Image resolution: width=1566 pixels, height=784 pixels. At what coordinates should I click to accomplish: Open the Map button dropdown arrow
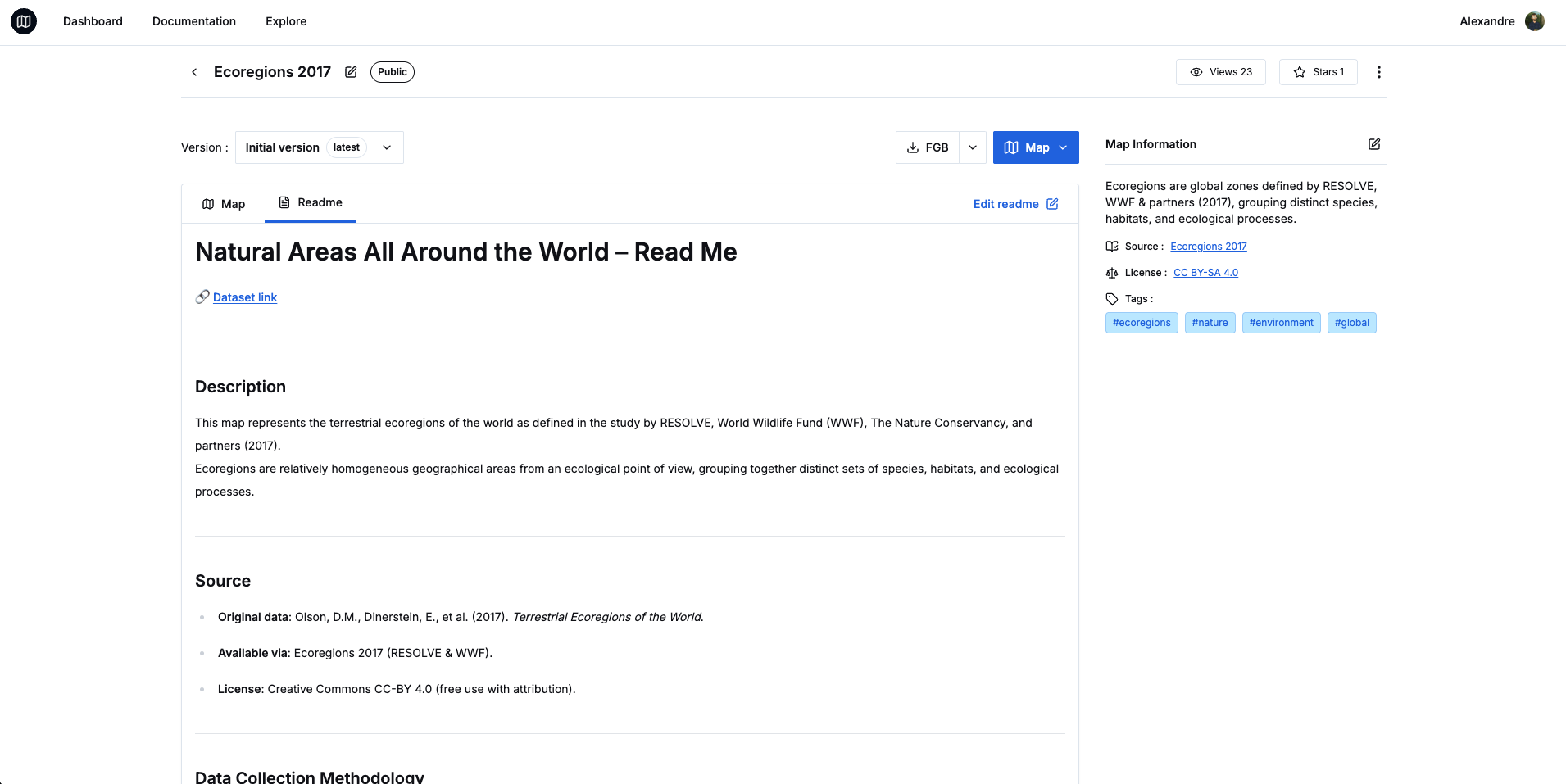tap(1062, 147)
